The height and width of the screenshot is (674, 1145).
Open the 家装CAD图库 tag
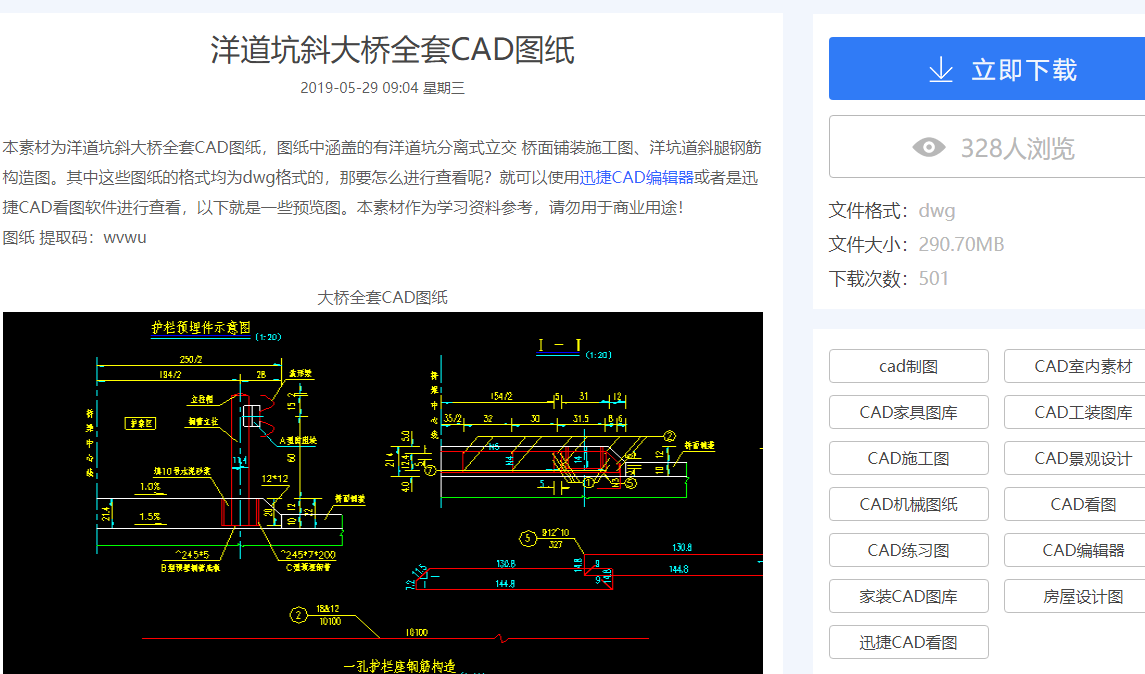click(x=908, y=596)
